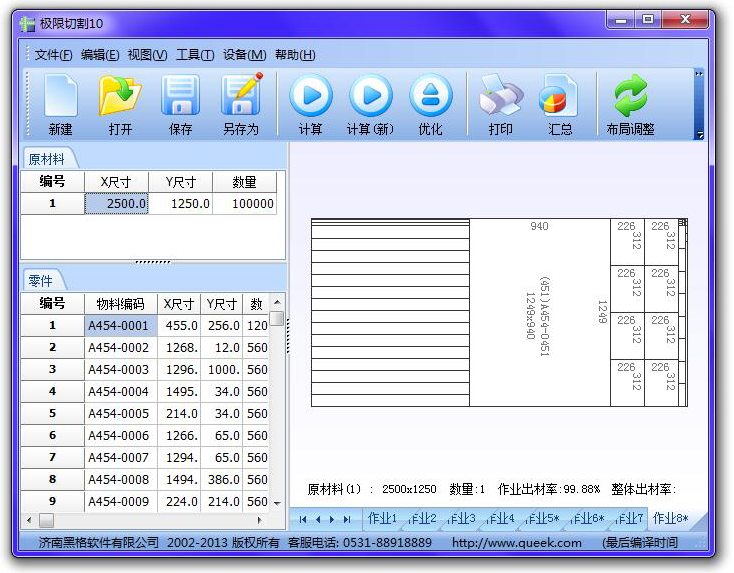Click the 新建 (New) toolbar icon
This screenshot has height=573, width=734.
(61, 96)
